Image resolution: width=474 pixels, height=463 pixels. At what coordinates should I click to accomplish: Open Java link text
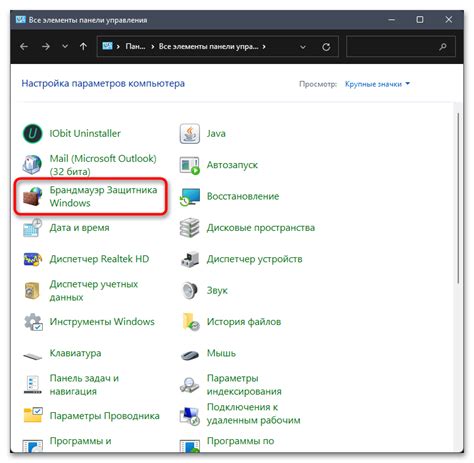click(x=216, y=133)
